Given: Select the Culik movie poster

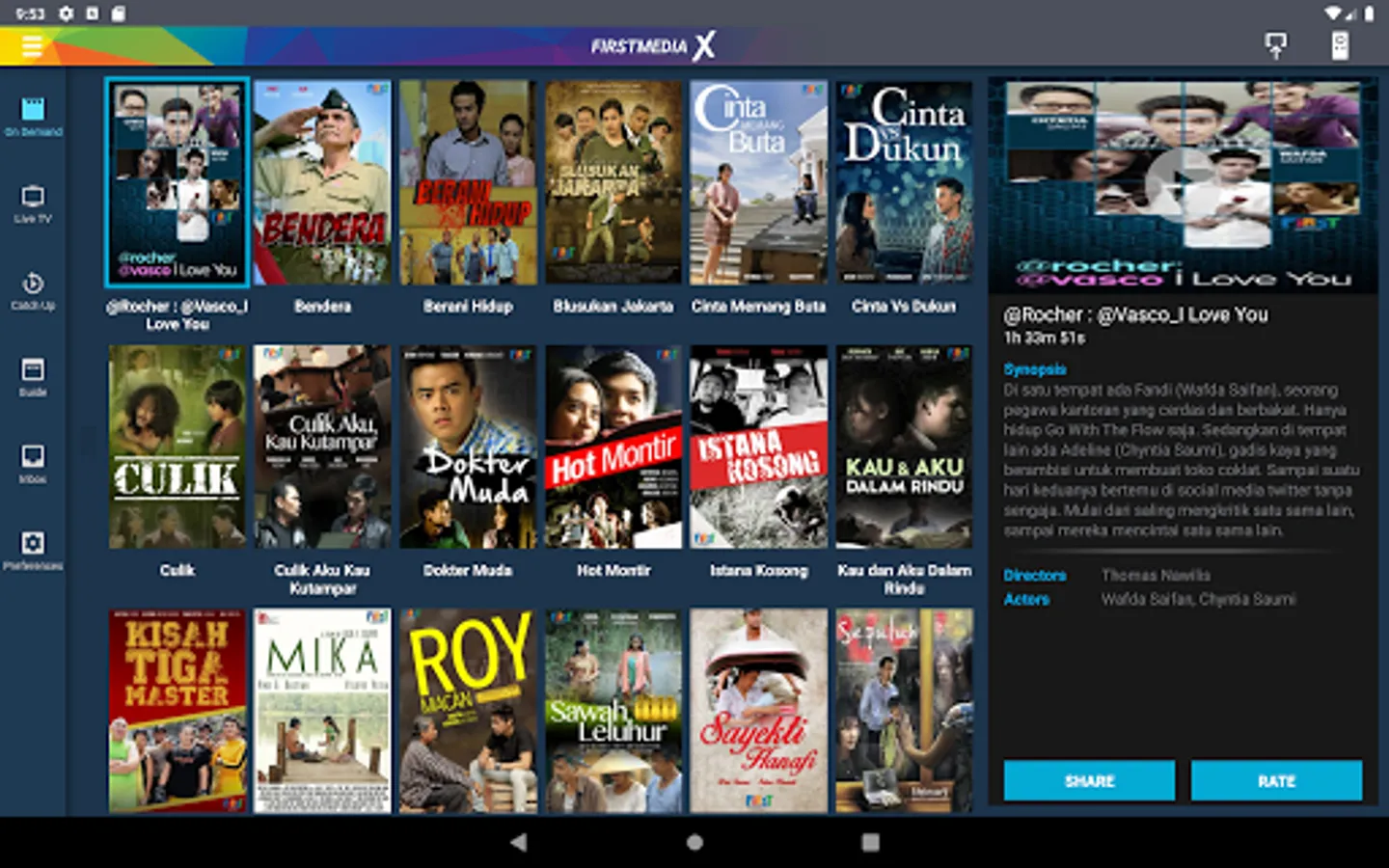Looking at the screenshot, I should [x=177, y=448].
